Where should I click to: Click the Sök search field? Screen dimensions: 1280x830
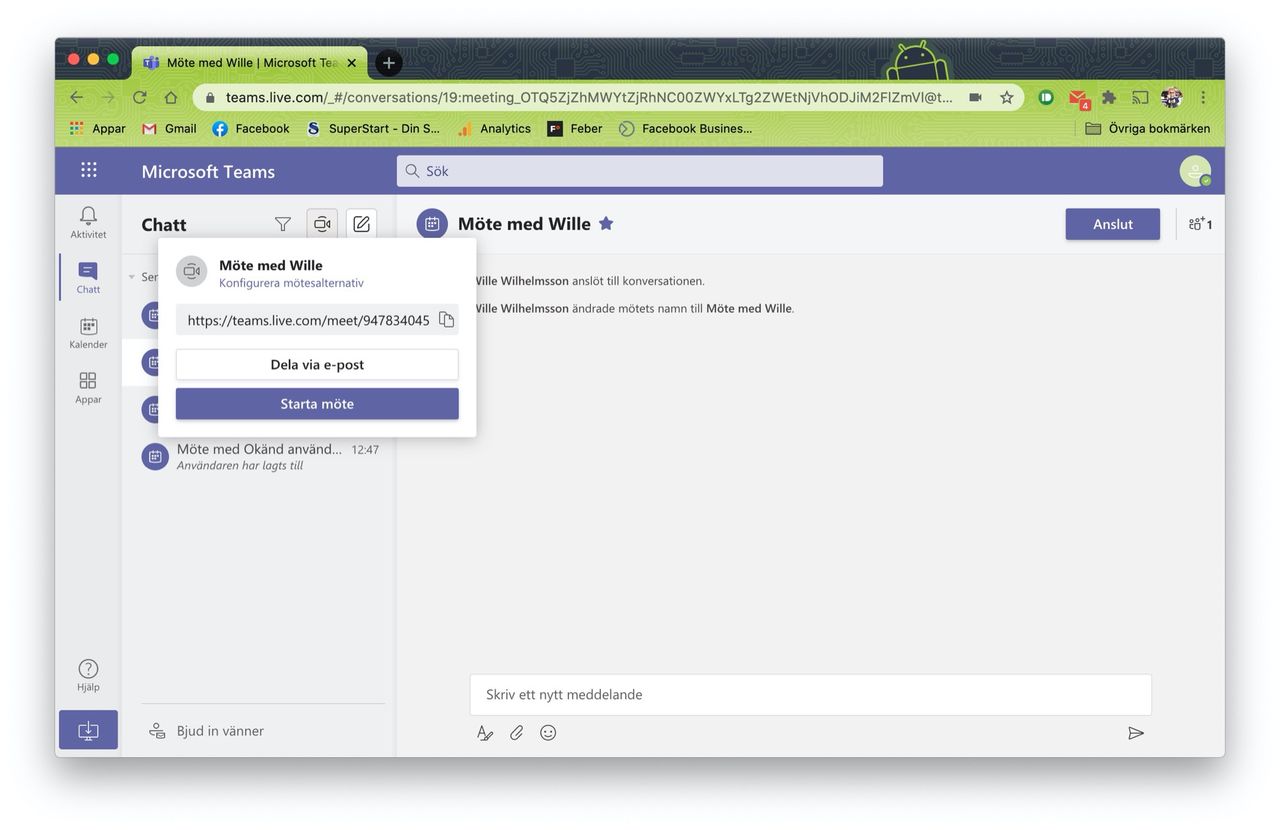coord(640,171)
